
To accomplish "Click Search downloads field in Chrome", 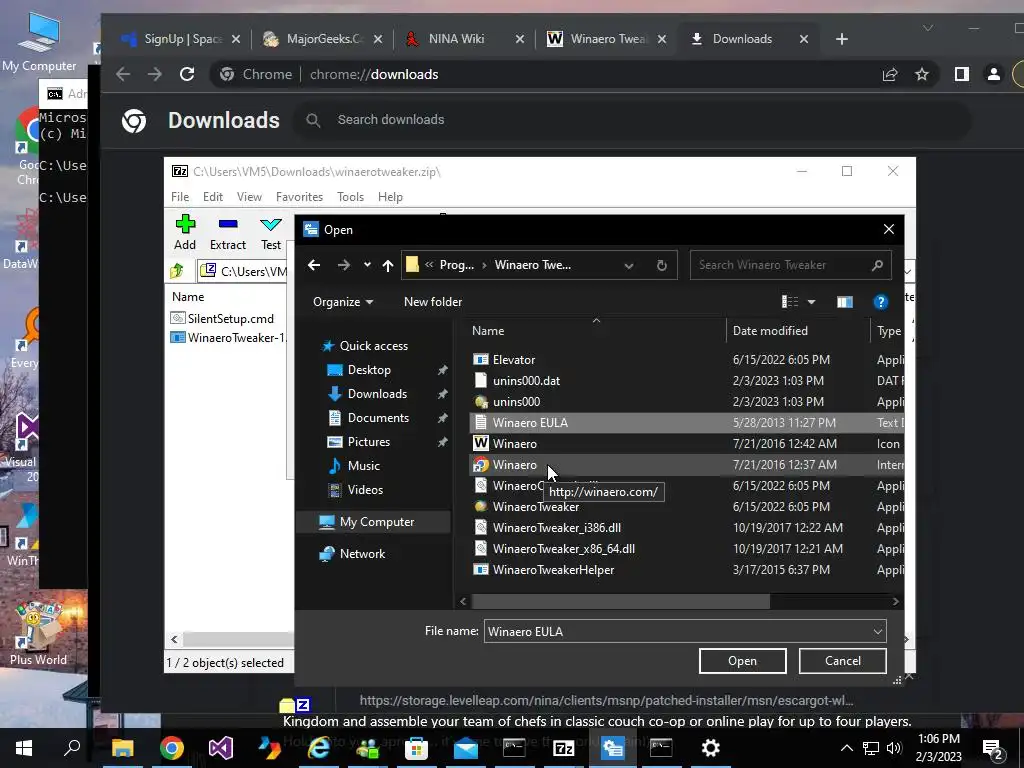I will (630, 120).
